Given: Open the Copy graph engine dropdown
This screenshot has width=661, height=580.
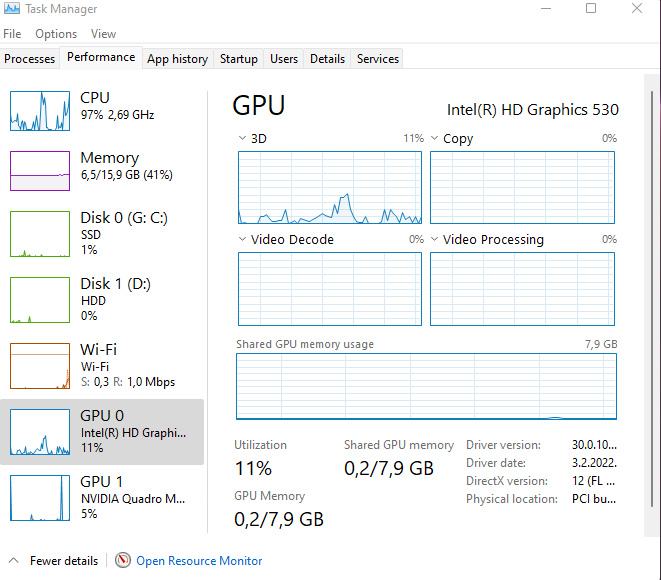Looking at the screenshot, I should pos(434,138).
